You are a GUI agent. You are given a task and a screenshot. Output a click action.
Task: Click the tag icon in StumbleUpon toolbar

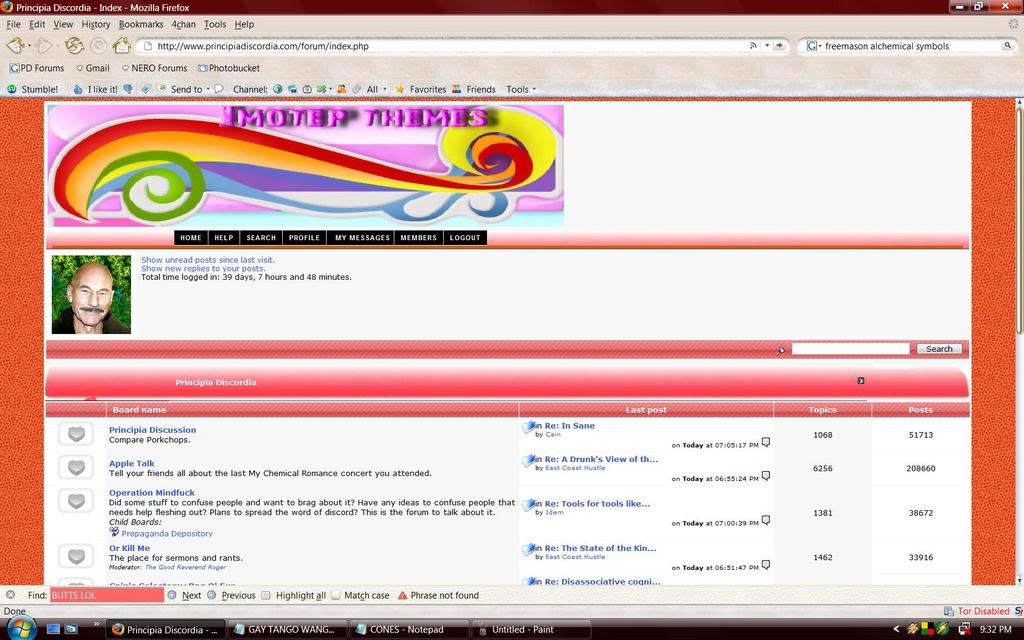(146, 89)
